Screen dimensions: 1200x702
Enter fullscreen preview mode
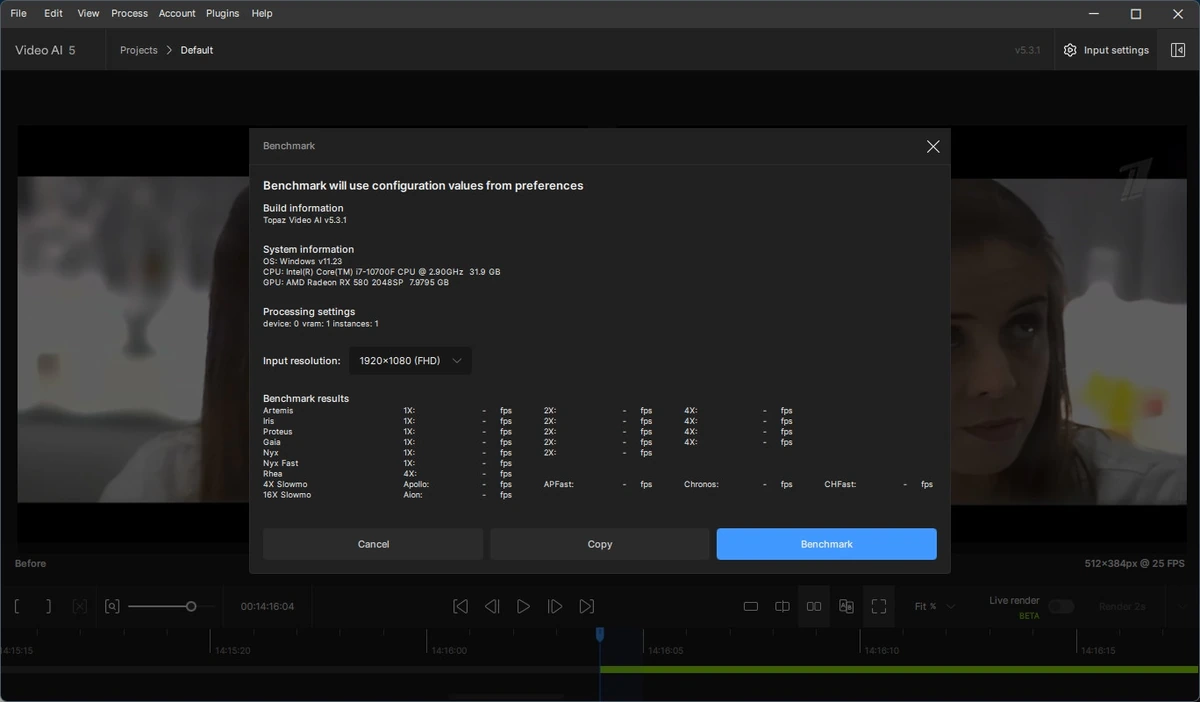point(879,606)
